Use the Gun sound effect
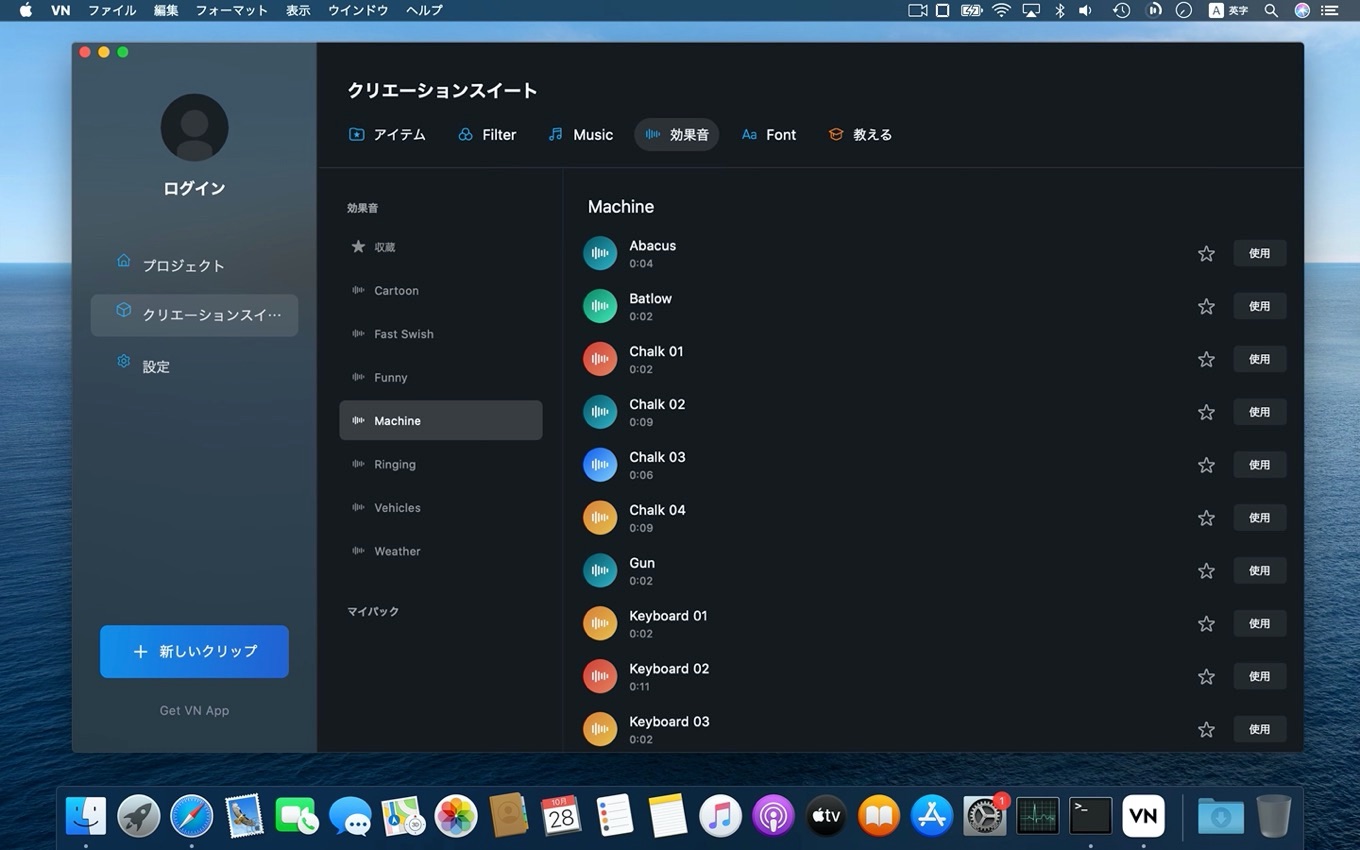The image size is (1360, 850). point(1259,571)
